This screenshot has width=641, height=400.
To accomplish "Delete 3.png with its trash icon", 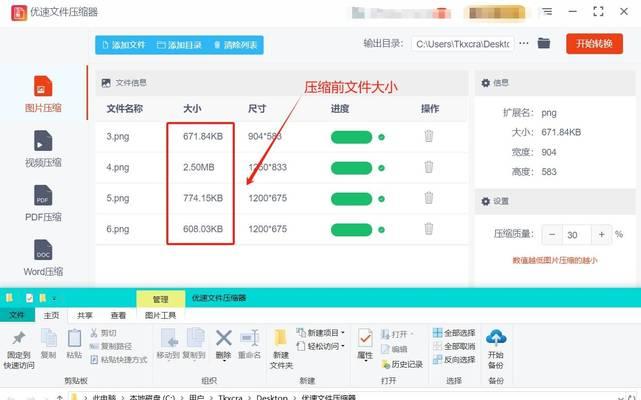I will pos(428,136).
